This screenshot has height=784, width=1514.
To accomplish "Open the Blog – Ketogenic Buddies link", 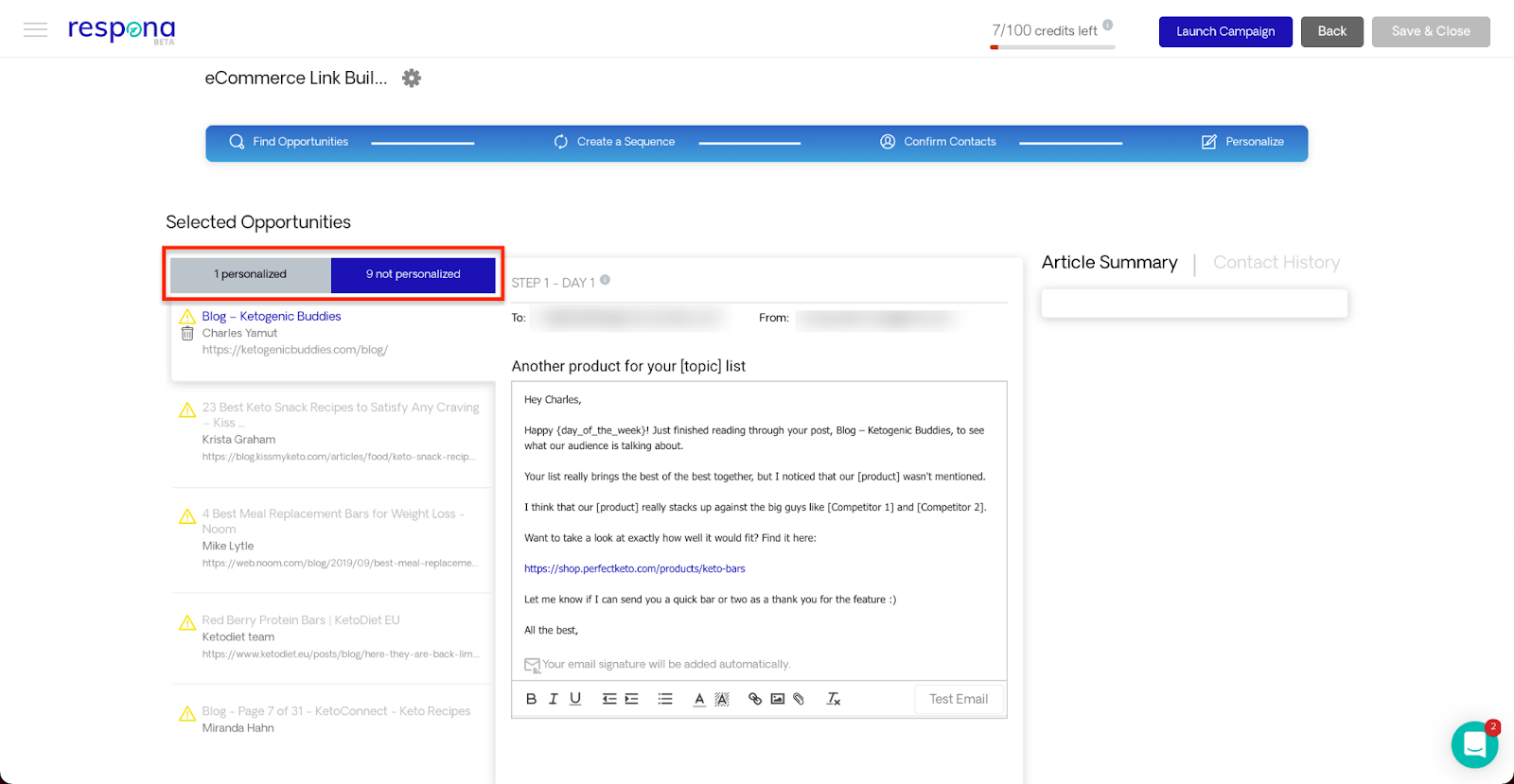I will pos(272,317).
